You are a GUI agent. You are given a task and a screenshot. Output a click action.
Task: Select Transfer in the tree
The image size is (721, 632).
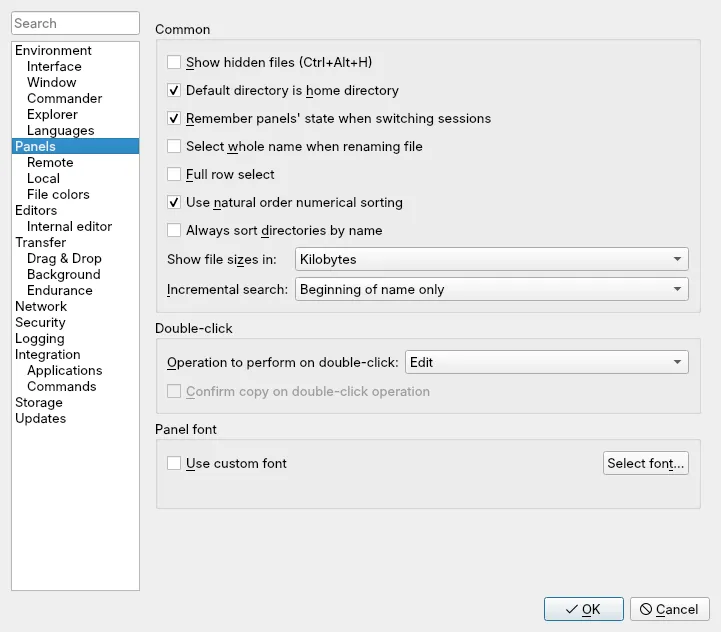tap(40, 242)
